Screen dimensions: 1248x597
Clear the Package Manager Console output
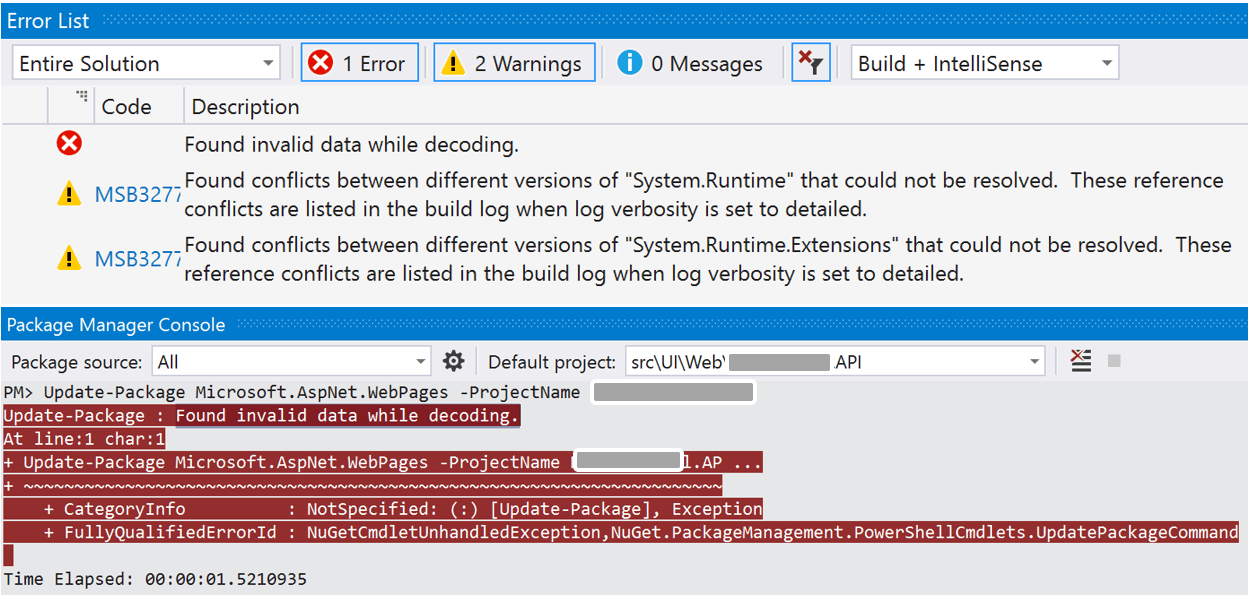1081,361
